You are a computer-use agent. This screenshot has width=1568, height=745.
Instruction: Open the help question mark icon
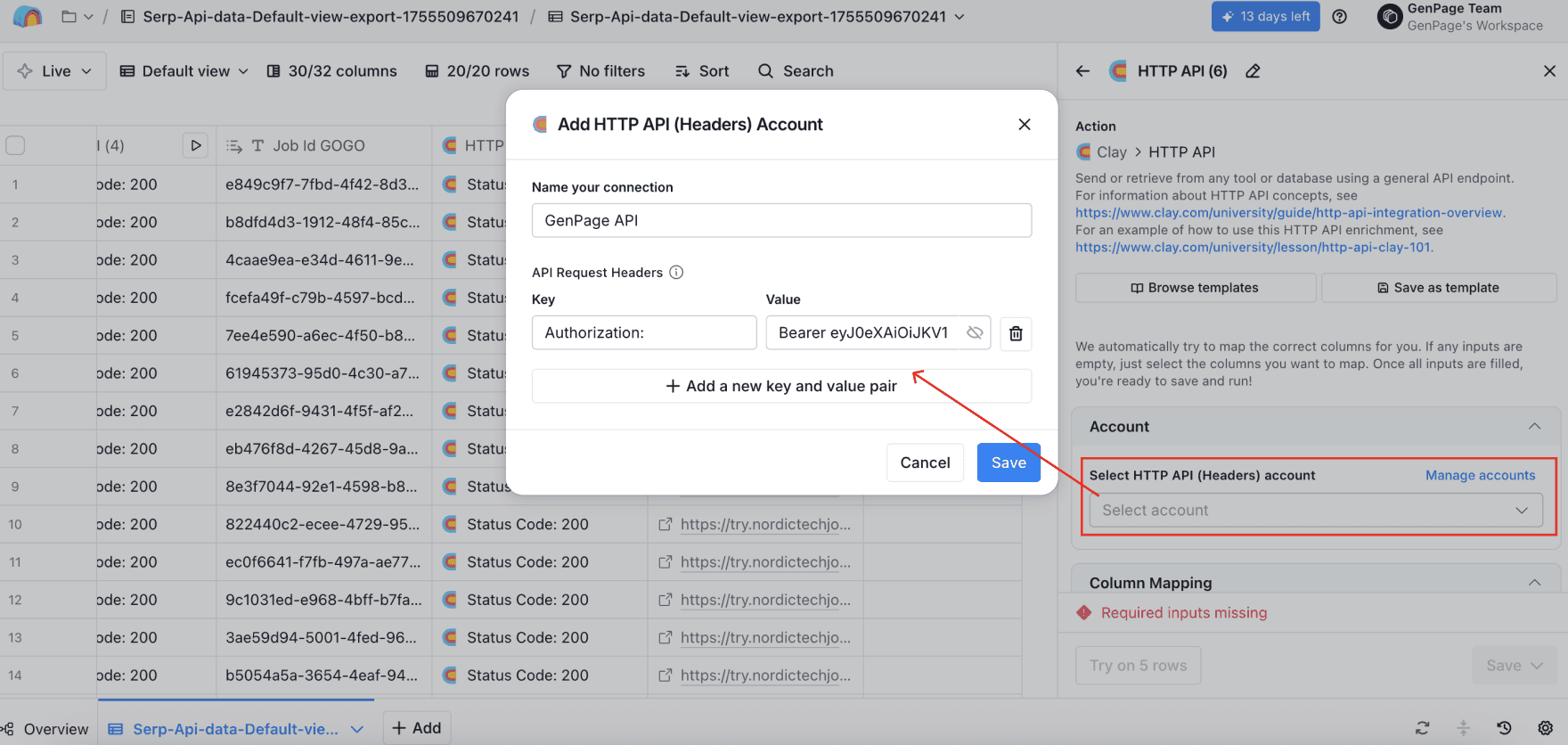[x=1339, y=16]
